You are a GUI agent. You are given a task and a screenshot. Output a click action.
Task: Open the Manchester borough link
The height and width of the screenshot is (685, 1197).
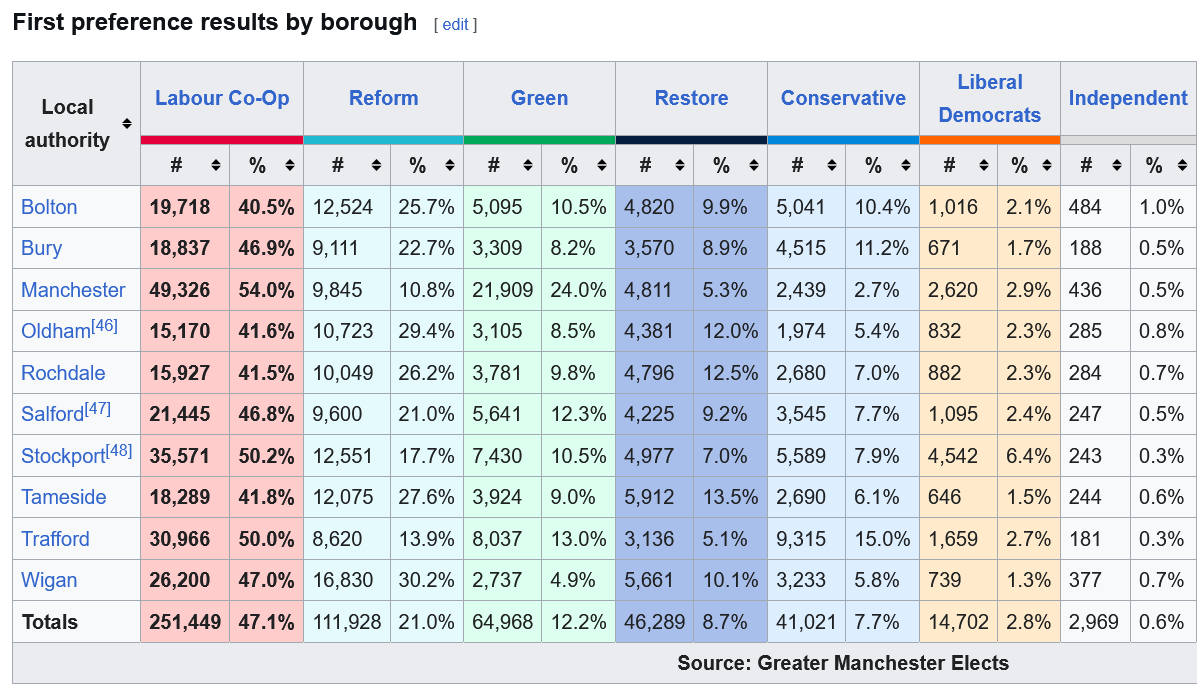(x=73, y=290)
